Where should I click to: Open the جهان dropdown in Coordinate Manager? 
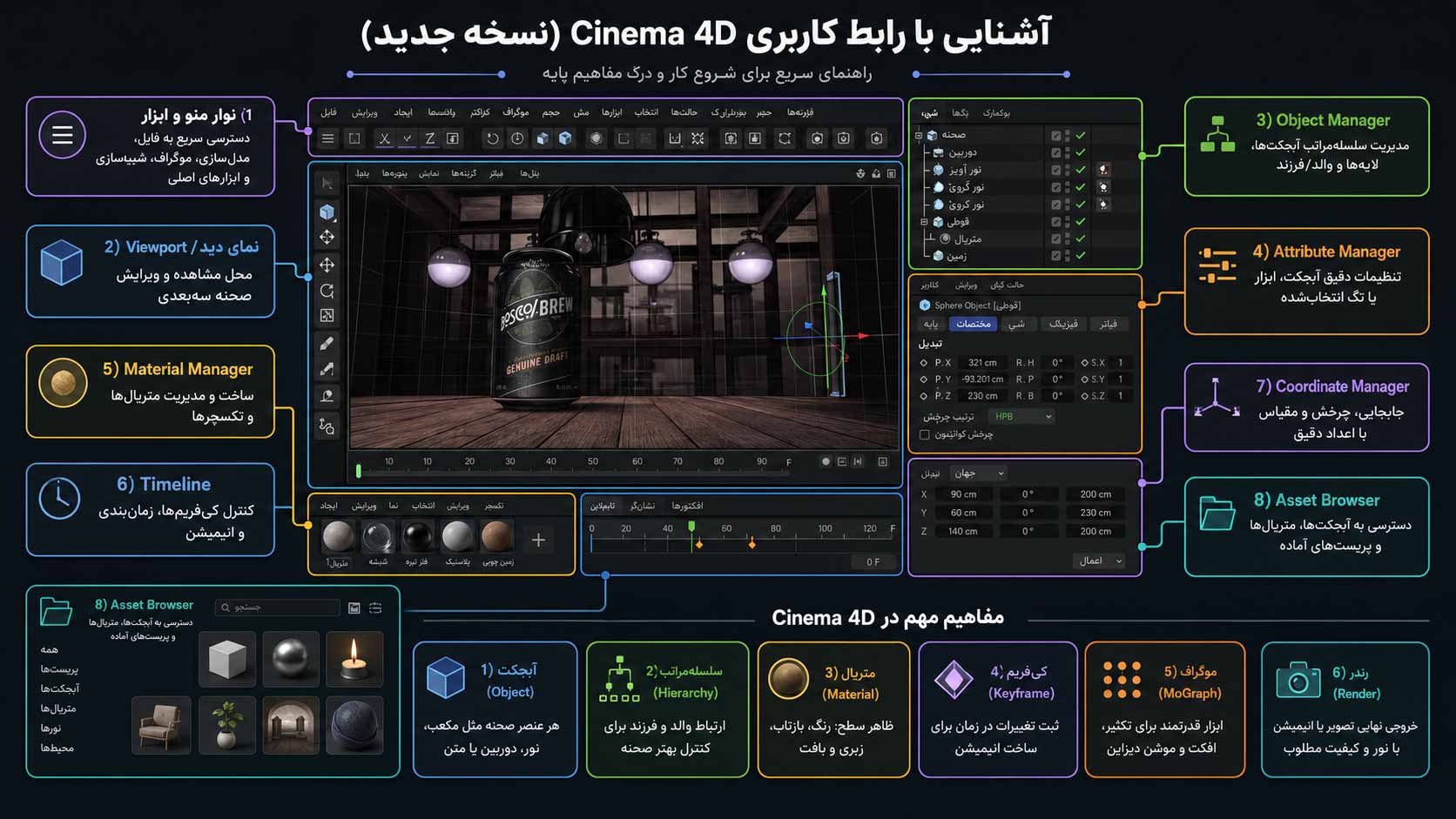point(979,473)
